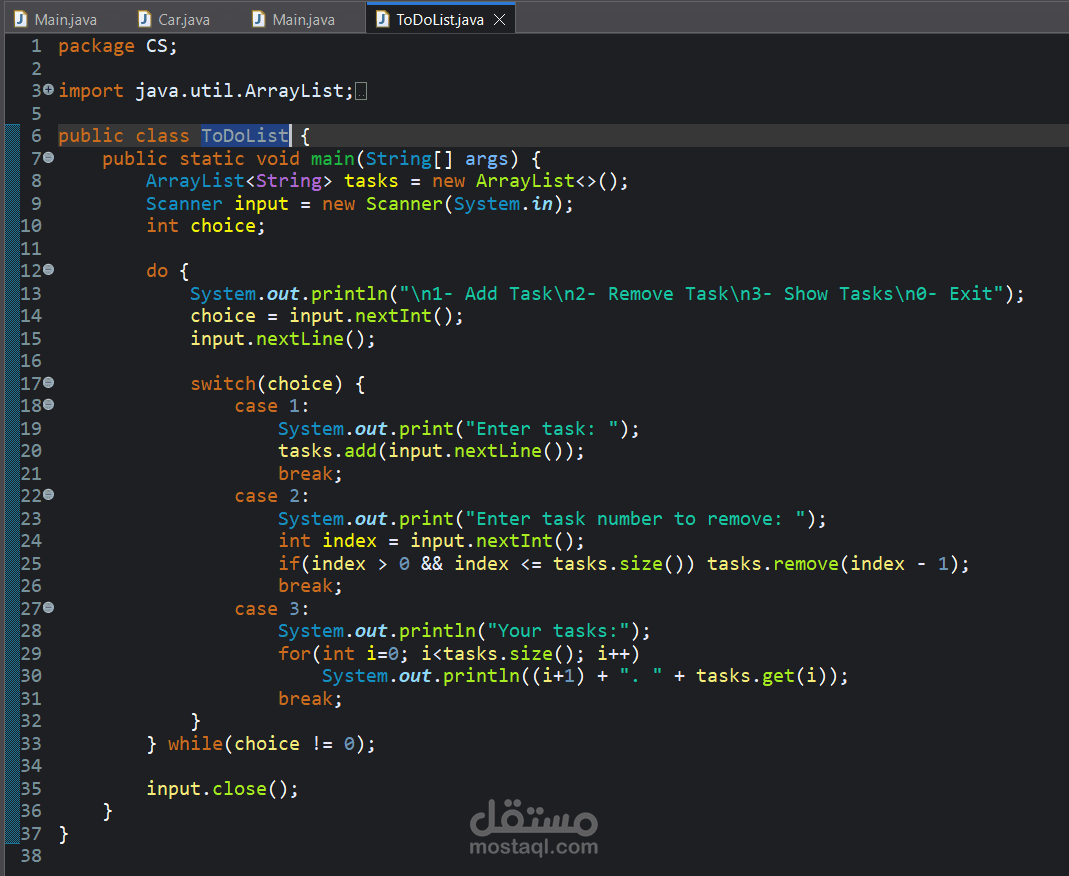
Task: Click the Java file icon on the ToDoList.java tab
Action: click(x=382, y=19)
